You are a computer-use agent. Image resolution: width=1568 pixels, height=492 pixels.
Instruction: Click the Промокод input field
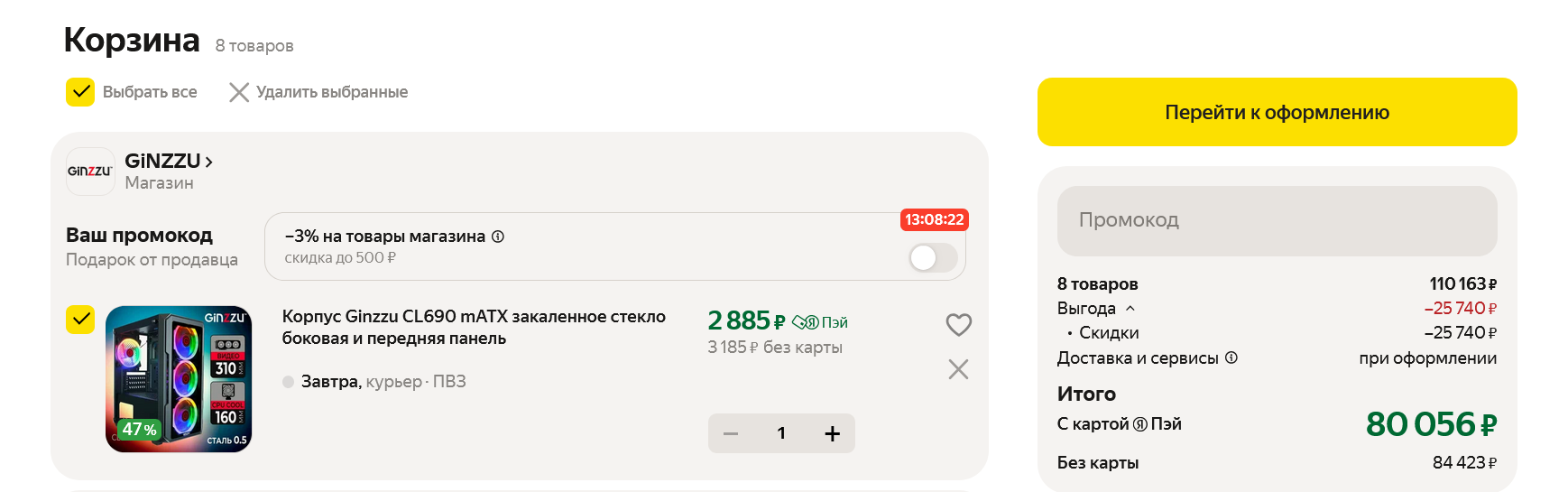point(1277,220)
